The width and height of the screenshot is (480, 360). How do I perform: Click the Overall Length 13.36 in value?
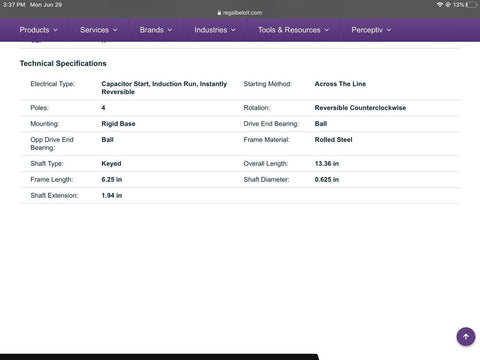coord(327,164)
